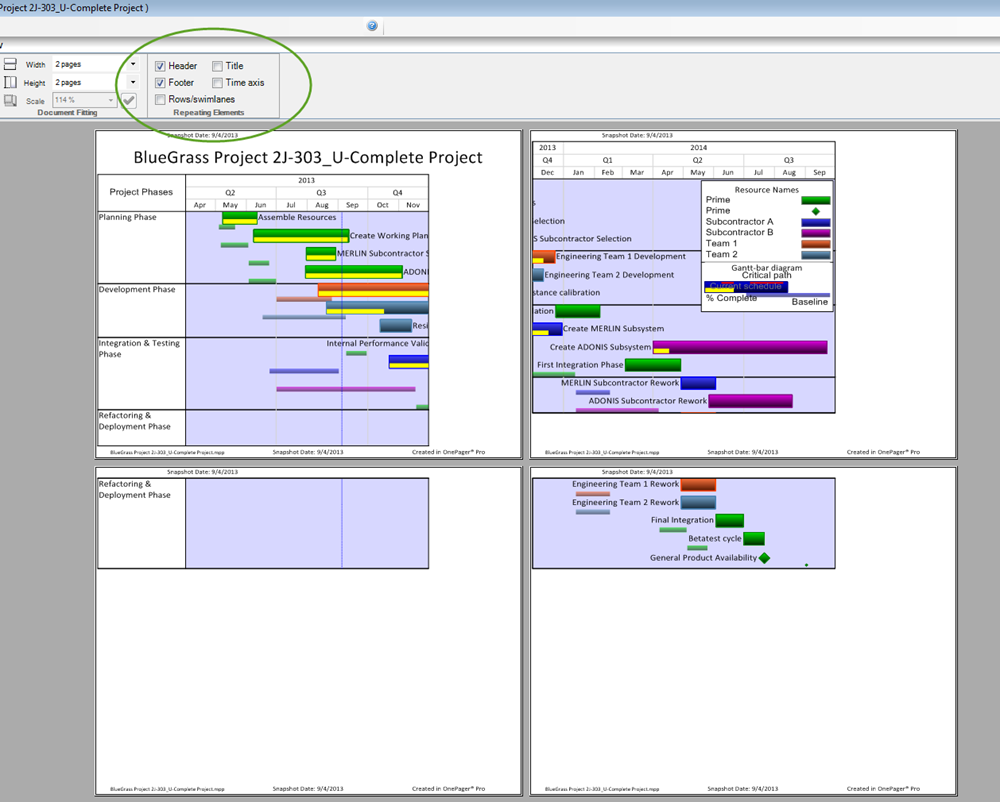Image resolution: width=1000 pixels, height=802 pixels.
Task: Click the green Final Integration task bar
Action: [730, 520]
